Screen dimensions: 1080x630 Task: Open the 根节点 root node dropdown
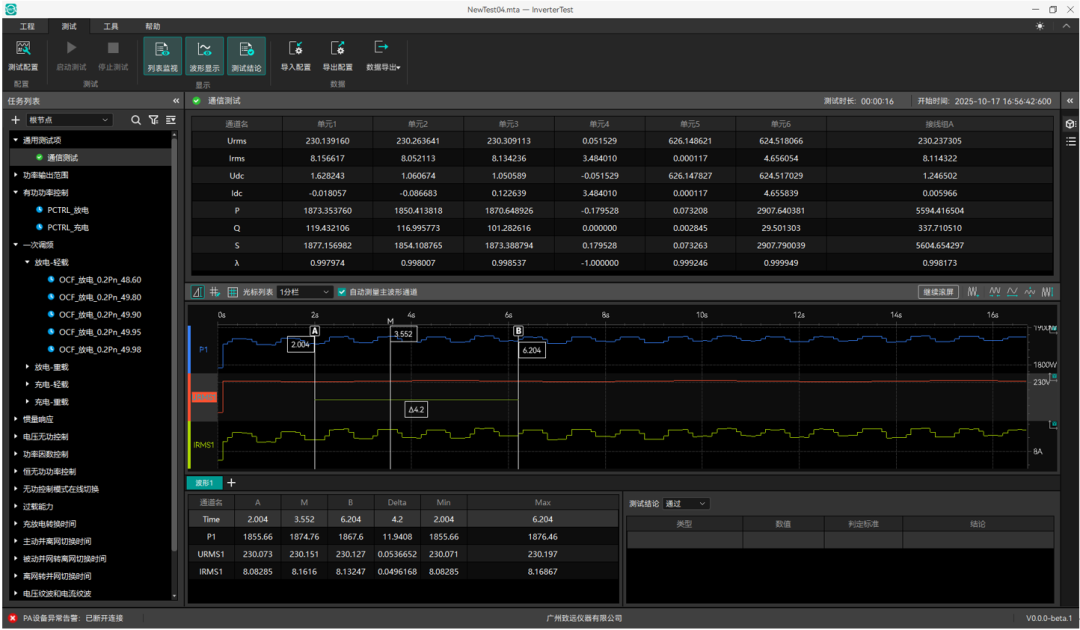[69, 120]
